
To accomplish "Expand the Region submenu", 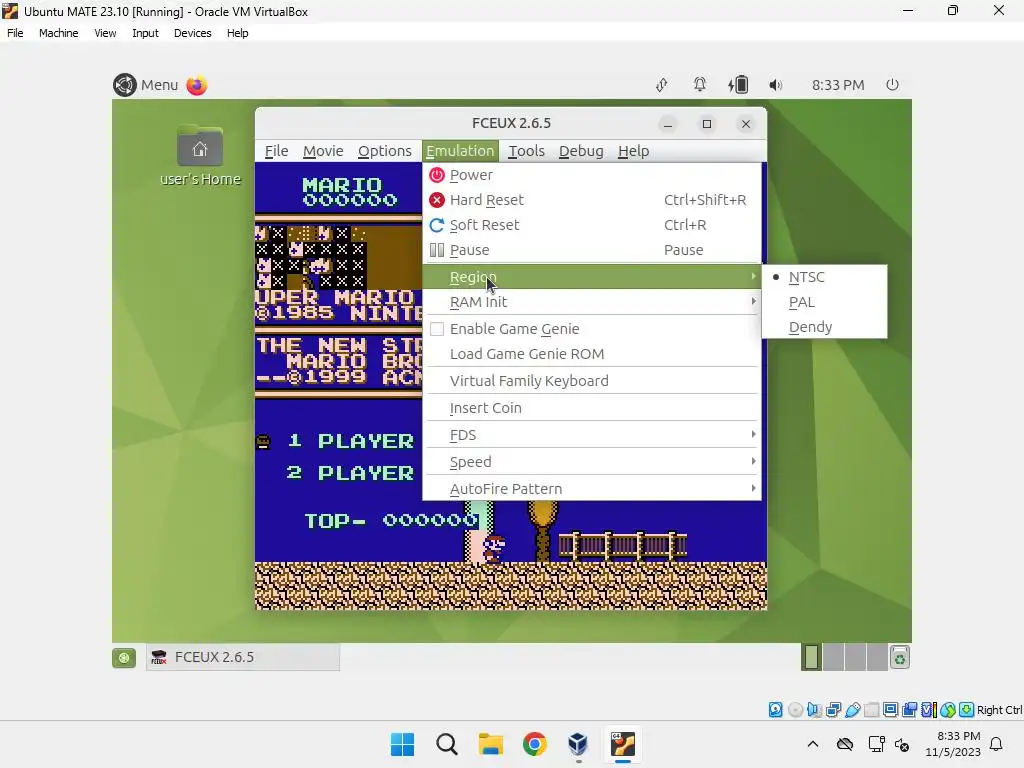I will click(592, 277).
